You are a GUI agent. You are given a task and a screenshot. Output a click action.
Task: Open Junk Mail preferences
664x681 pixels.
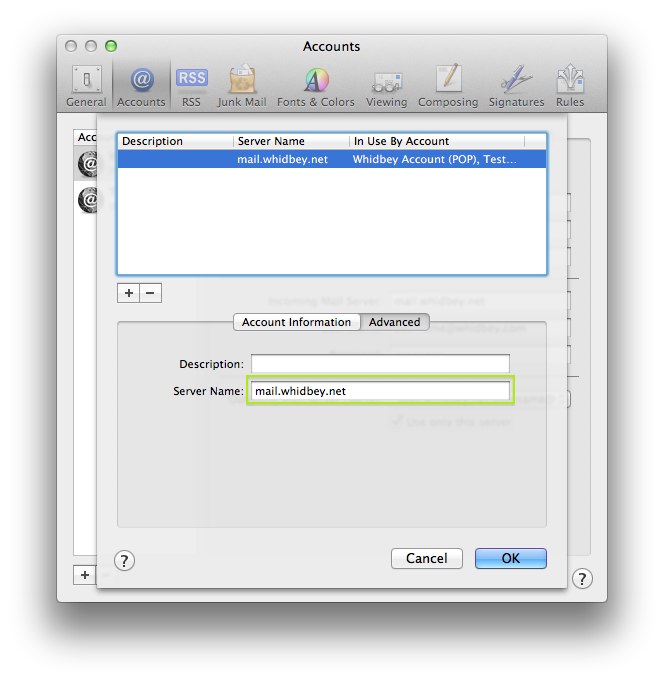[x=242, y=86]
